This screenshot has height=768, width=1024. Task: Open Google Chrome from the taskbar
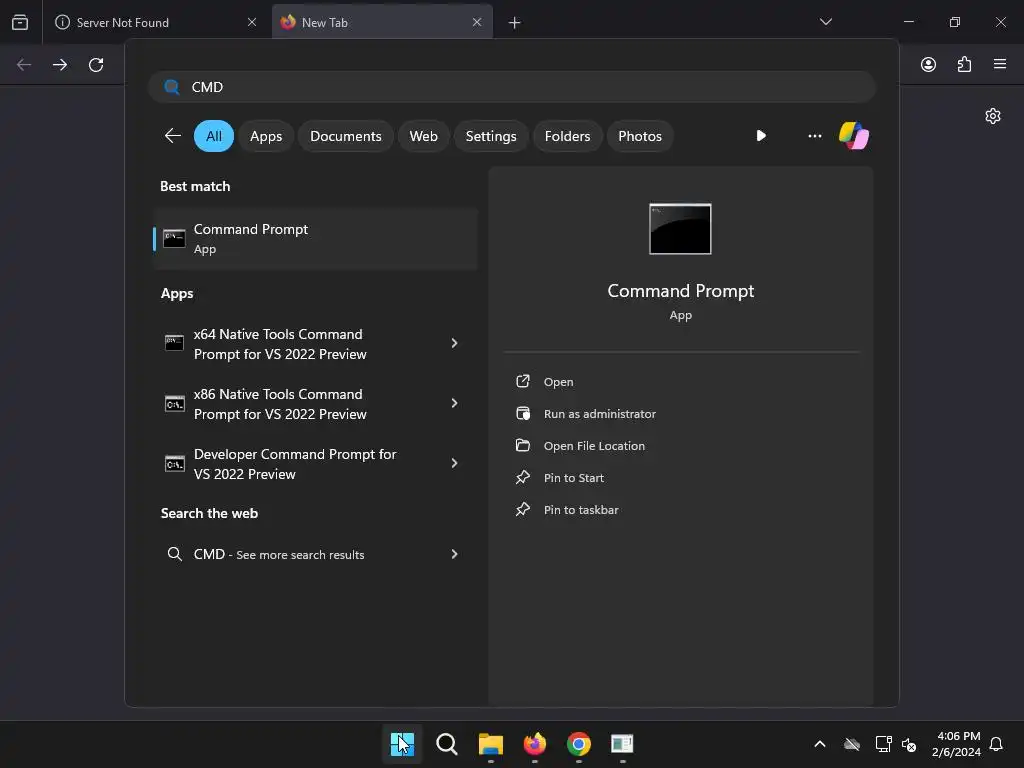[x=579, y=744]
